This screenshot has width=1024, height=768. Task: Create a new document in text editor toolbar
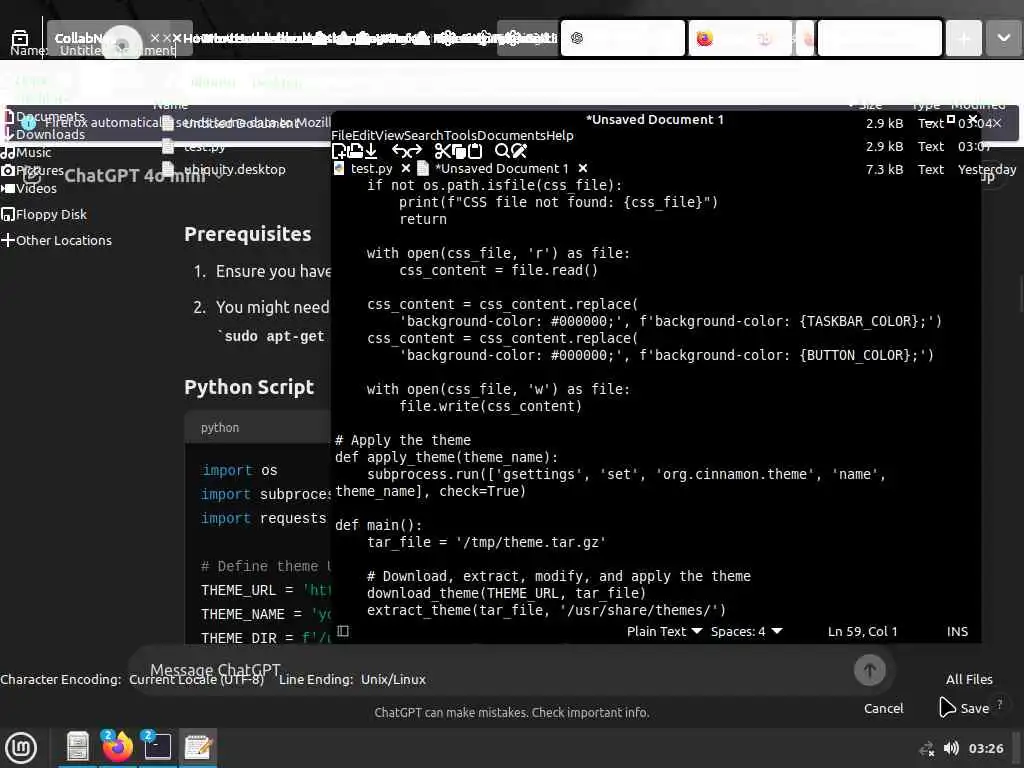click(x=339, y=152)
